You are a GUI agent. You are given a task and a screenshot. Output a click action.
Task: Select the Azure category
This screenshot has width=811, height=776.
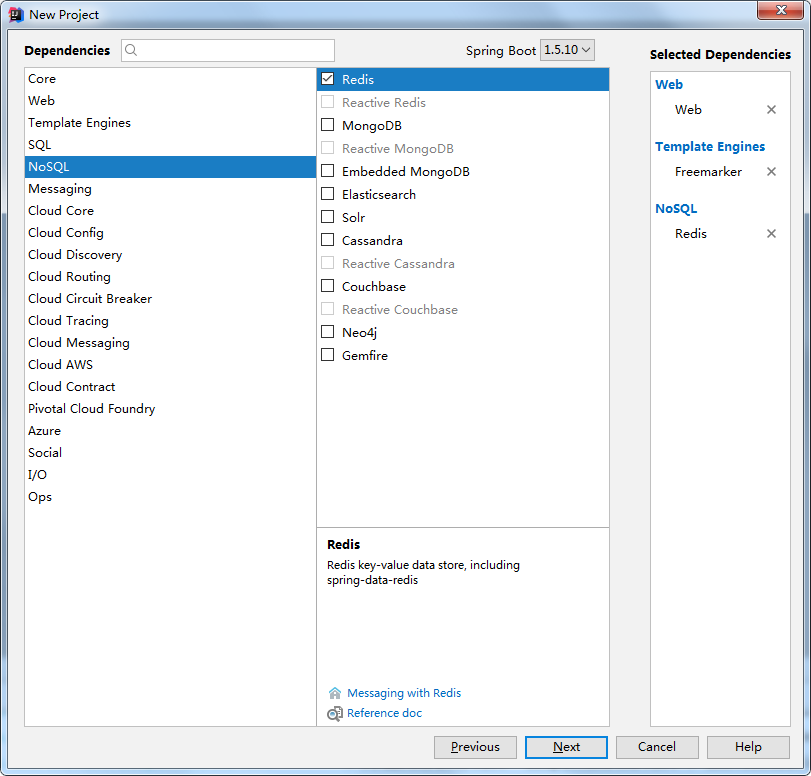click(x=170, y=430)
